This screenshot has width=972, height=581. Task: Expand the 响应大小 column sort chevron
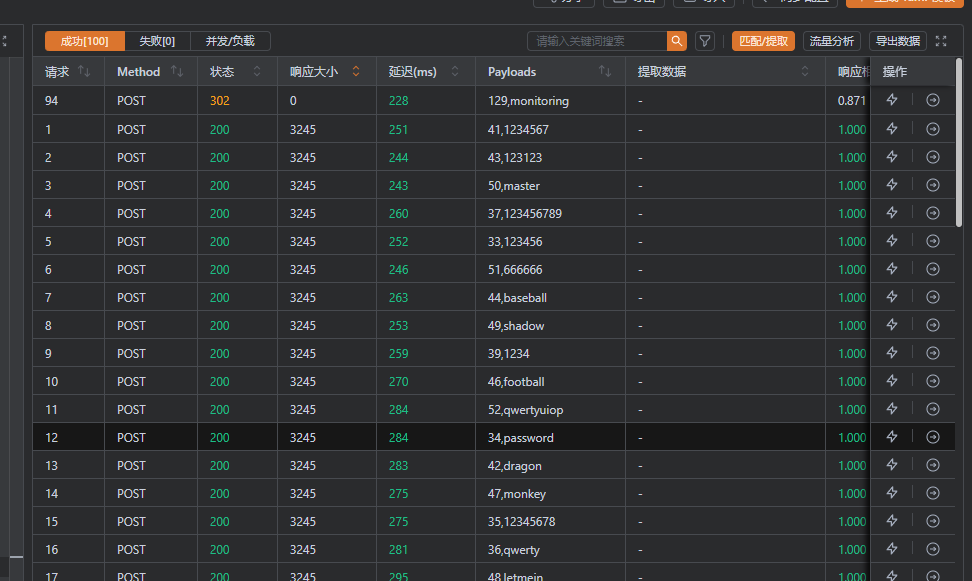coord(356,72)
